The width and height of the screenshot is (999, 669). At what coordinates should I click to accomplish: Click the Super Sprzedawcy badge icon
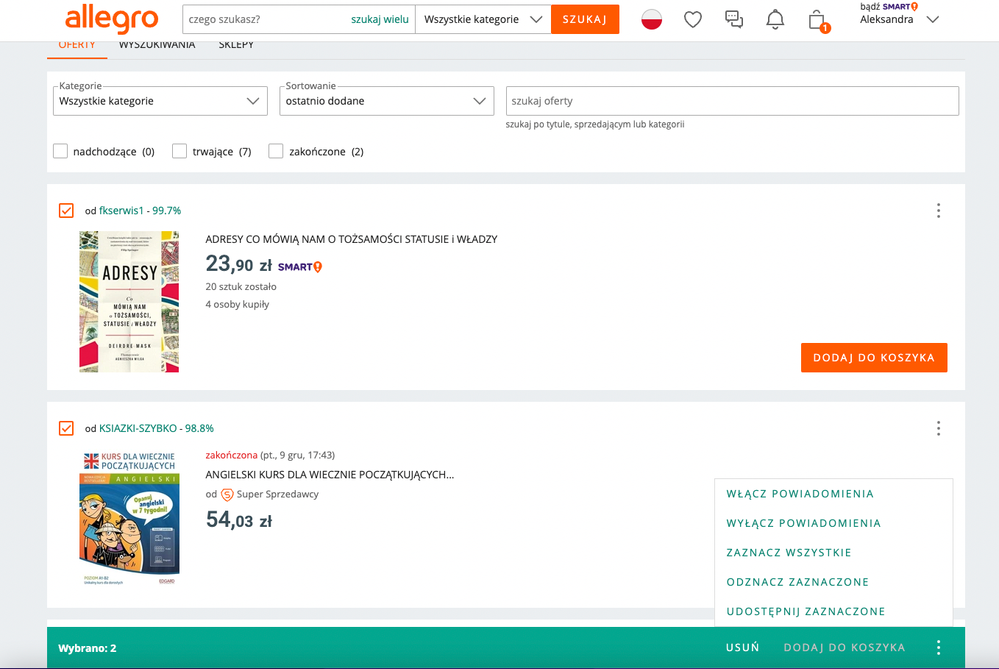[227, 494]
